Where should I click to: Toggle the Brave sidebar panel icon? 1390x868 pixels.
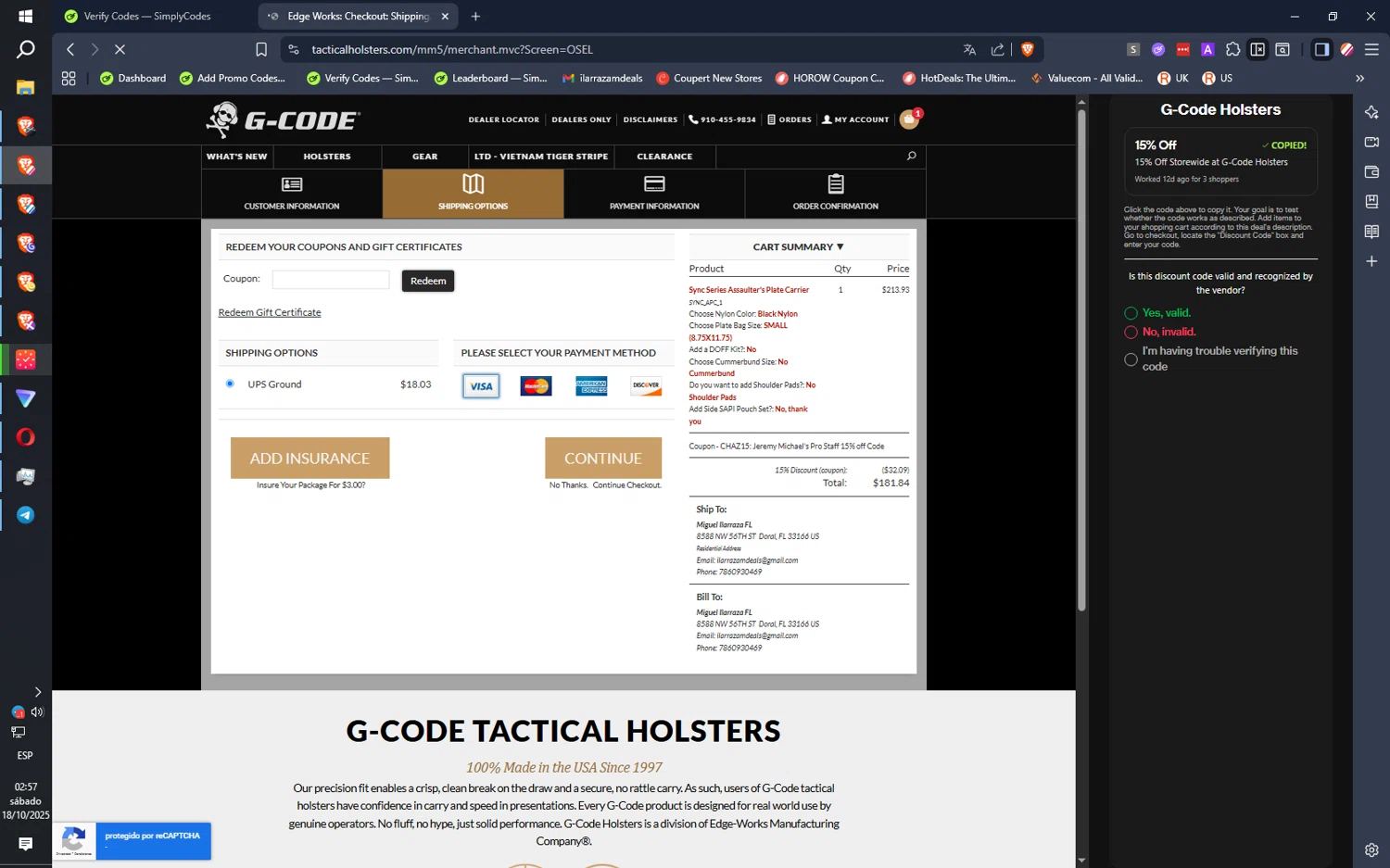[1321, 49]
